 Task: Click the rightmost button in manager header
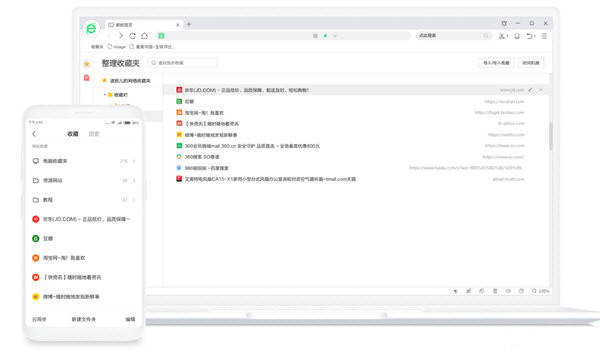coord(531,63)
